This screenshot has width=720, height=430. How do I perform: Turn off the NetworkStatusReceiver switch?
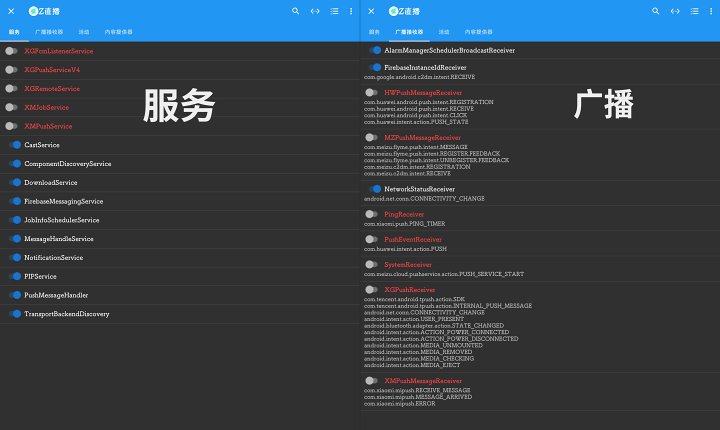tap(375, 189)
